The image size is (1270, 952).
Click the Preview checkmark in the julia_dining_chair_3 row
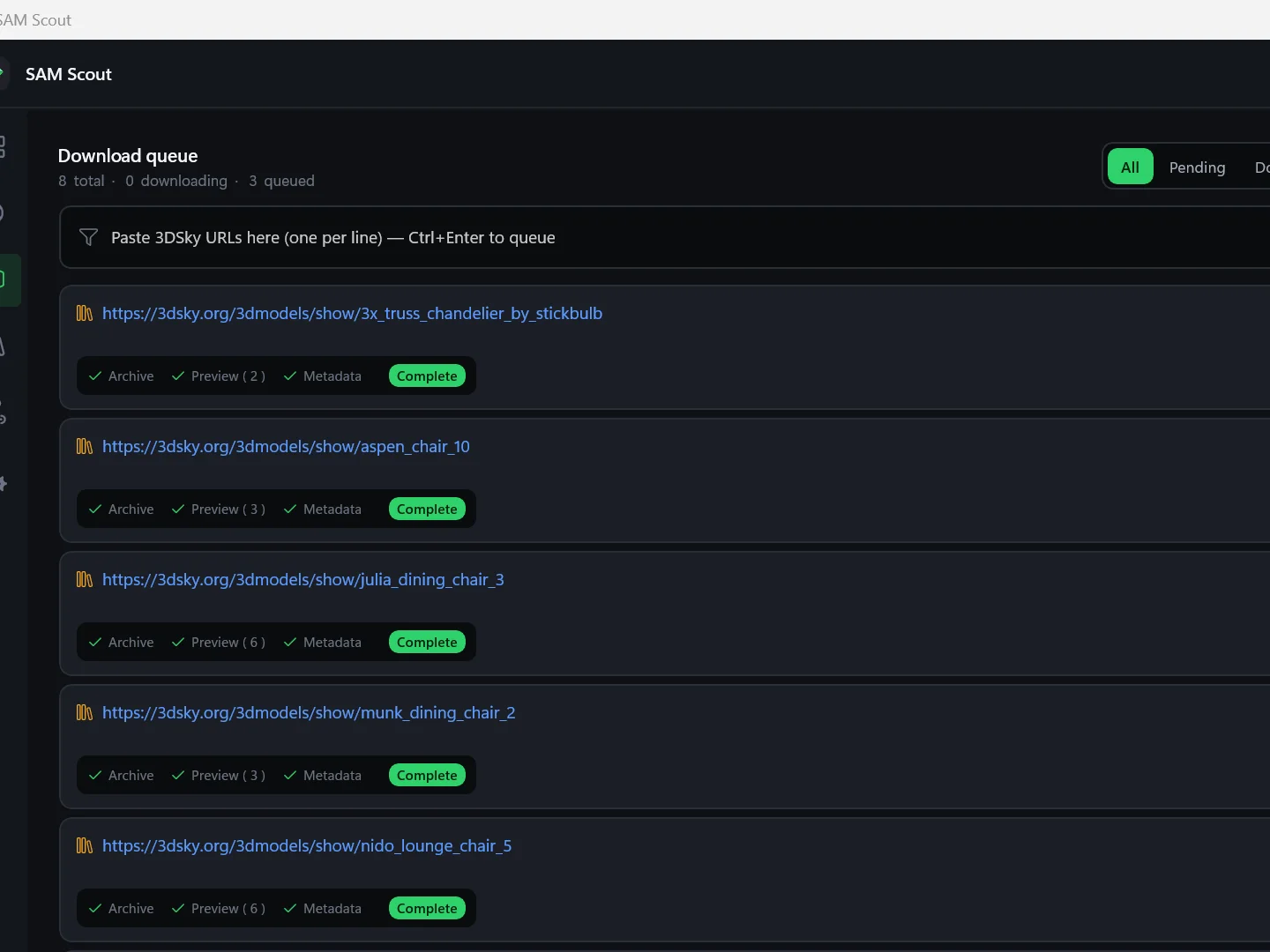[178, 642]
